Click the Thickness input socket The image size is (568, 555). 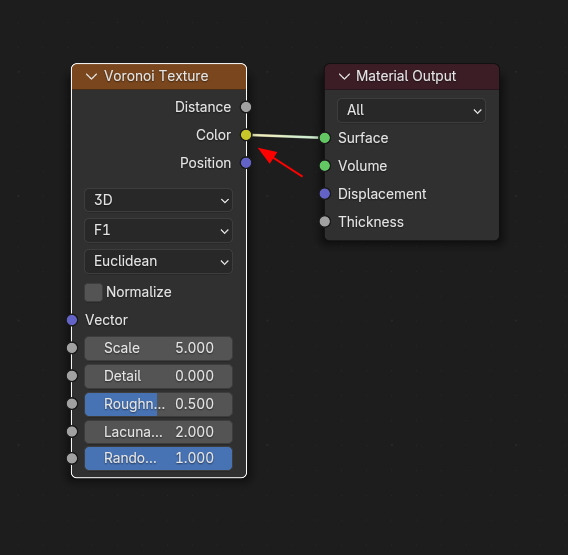point(325,221)
